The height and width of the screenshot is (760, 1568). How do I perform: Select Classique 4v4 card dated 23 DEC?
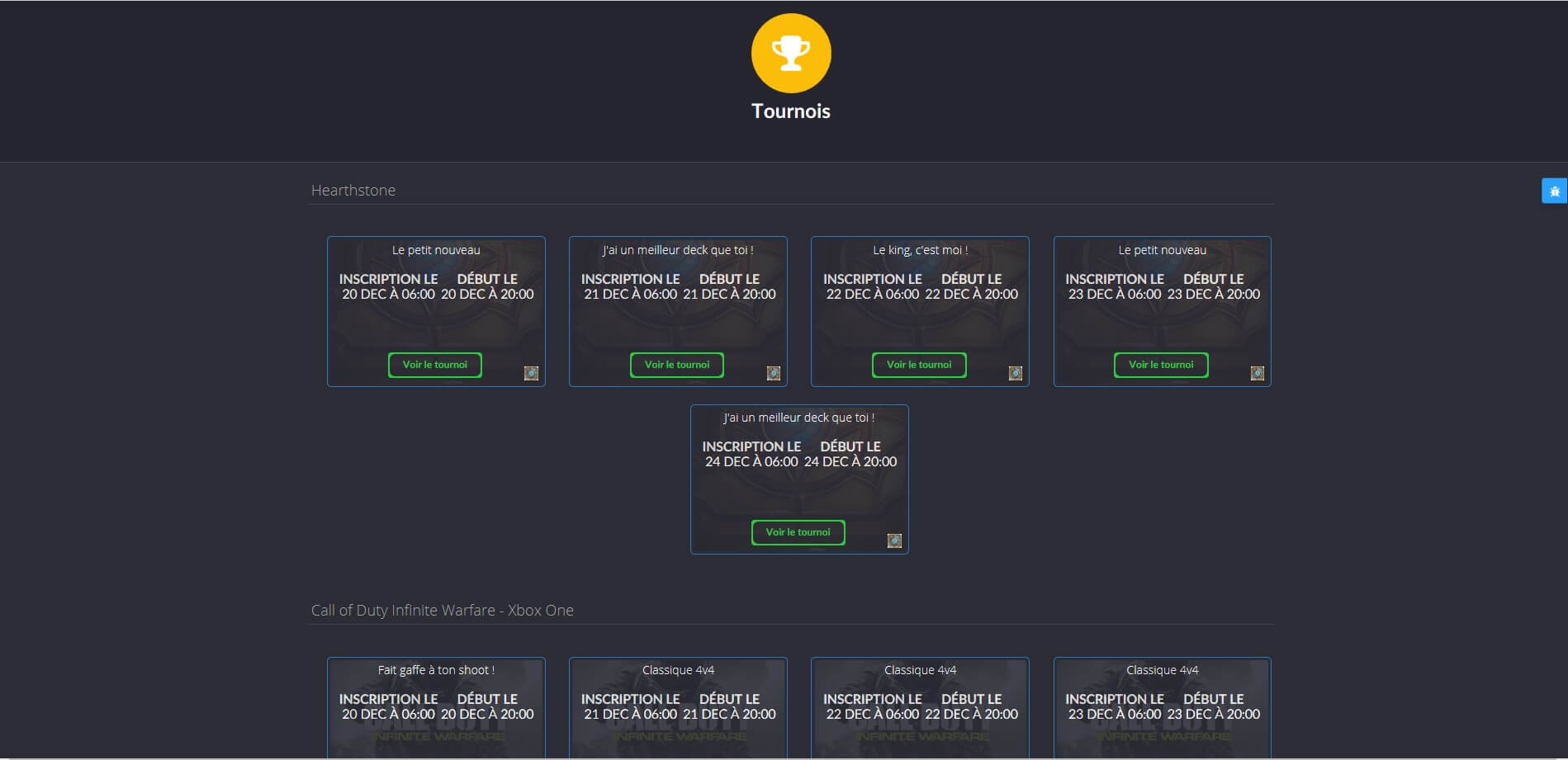point(1162,706)
